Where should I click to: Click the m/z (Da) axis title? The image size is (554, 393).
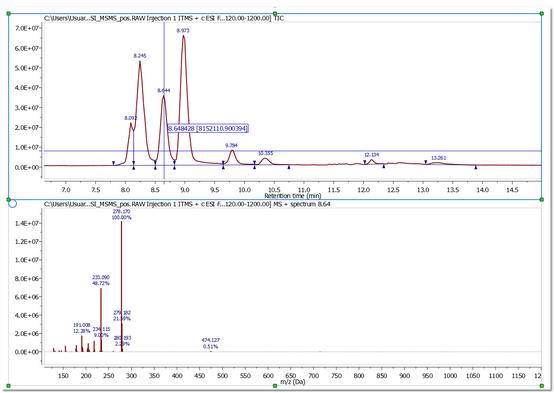[x=293, y=382]
